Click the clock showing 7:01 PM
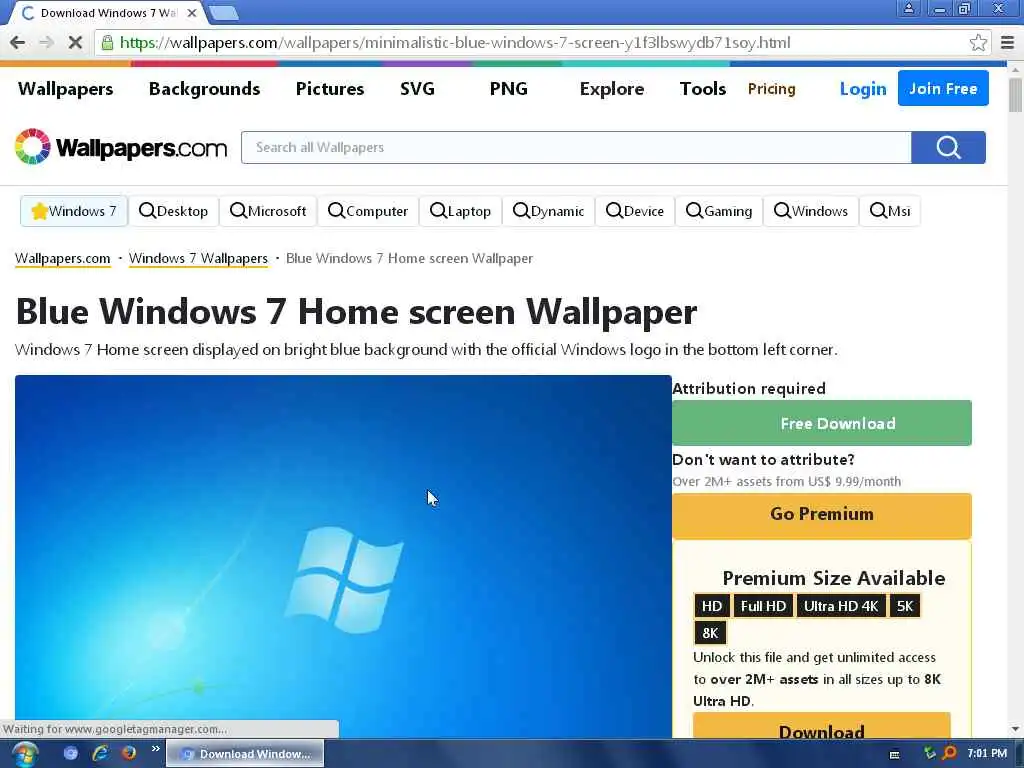This screenshot has width=1024, height=768. tap(987, 753)
